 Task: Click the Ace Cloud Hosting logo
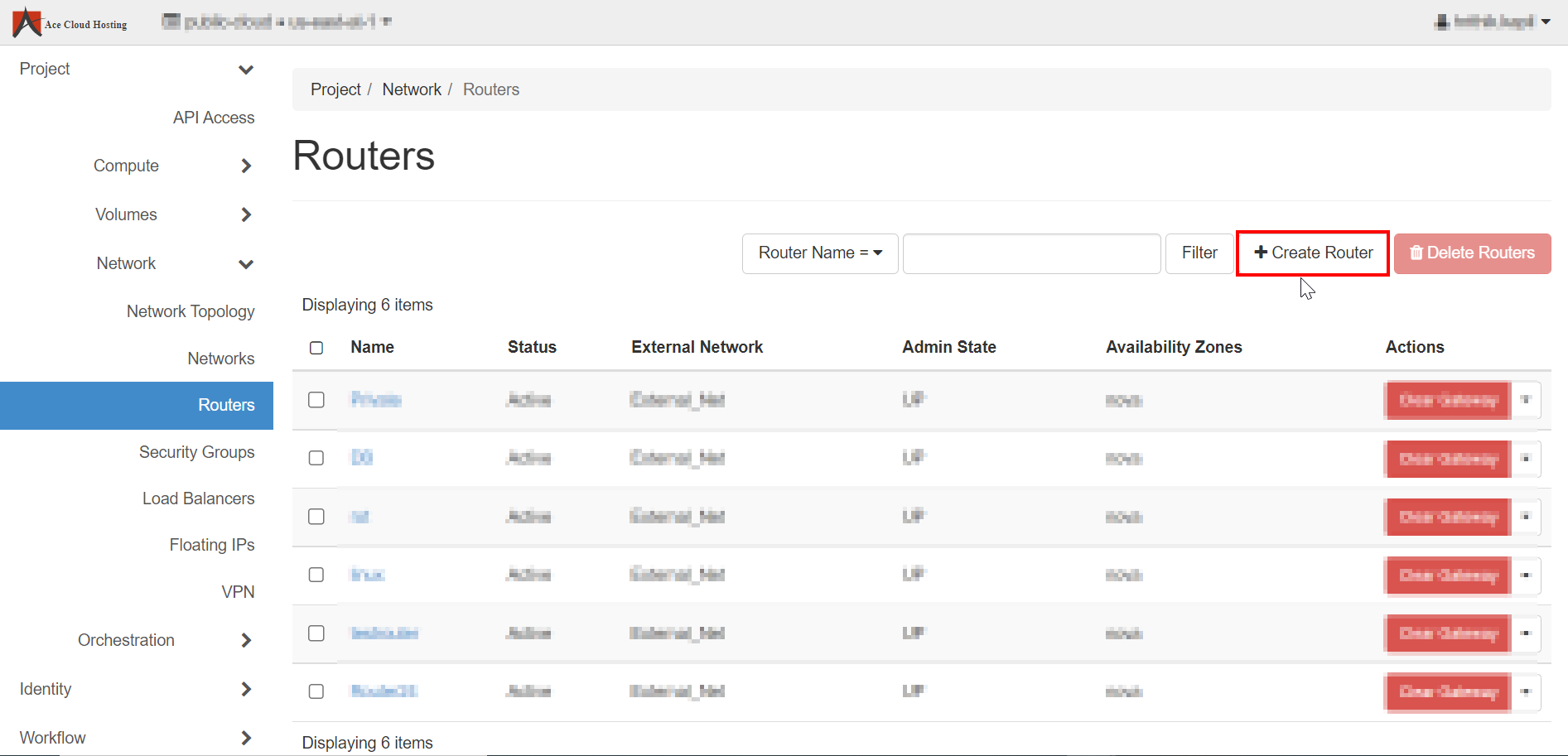[x=70, y=22]
